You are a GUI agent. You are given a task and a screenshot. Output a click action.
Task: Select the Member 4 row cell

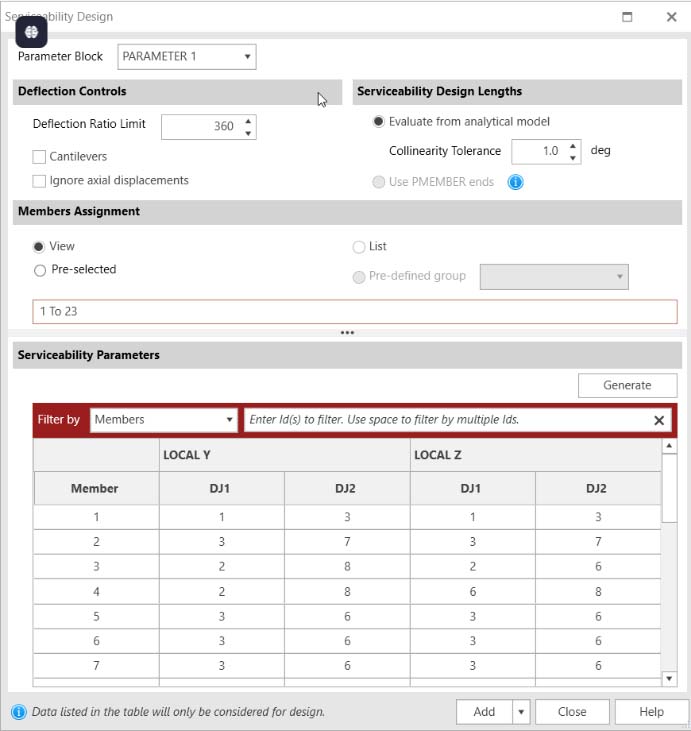click(96, 592)
